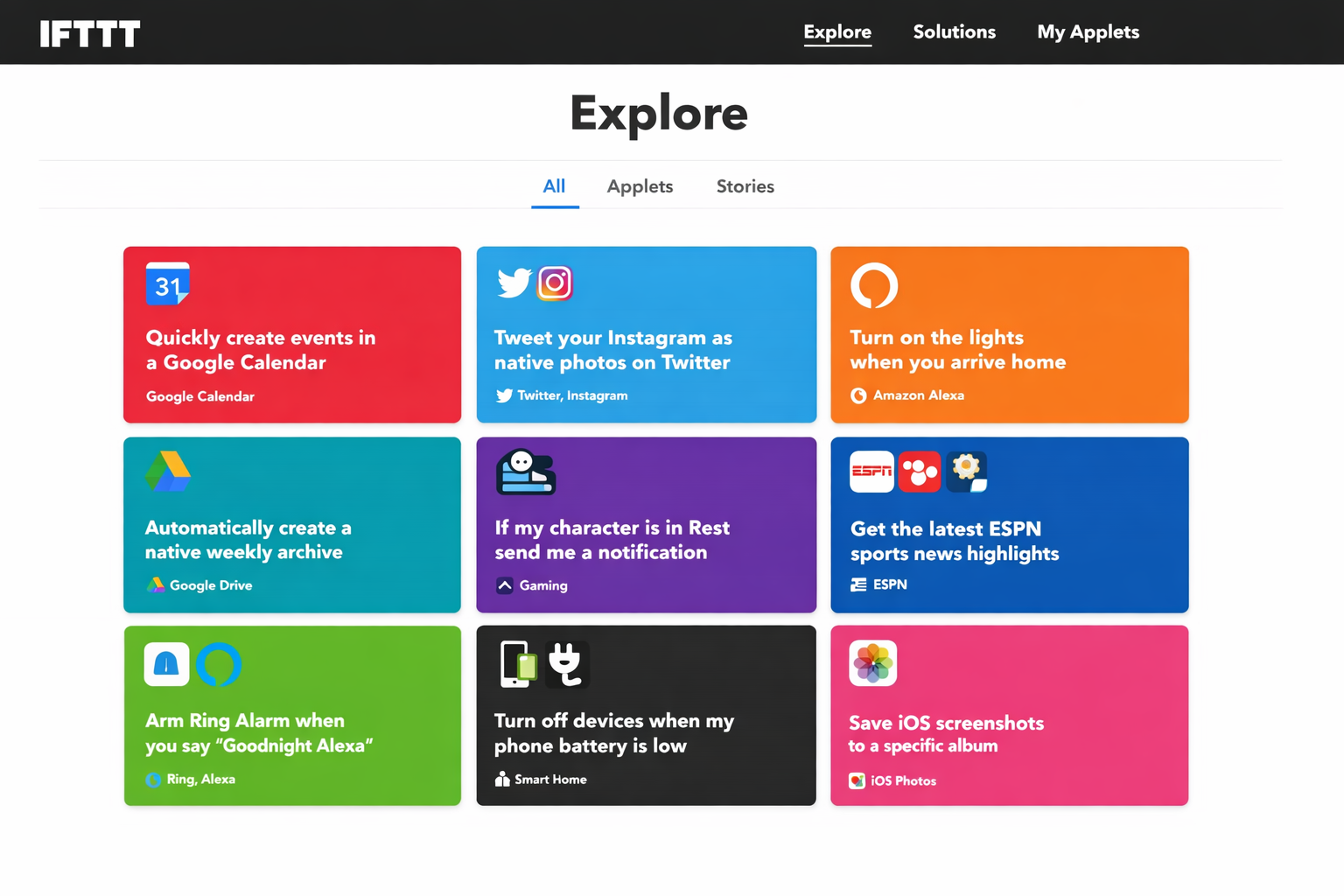This screenshot has width=1344, height=896.
Task: Click the "Amazon Alexa" service label
Action: click(919, 395)
